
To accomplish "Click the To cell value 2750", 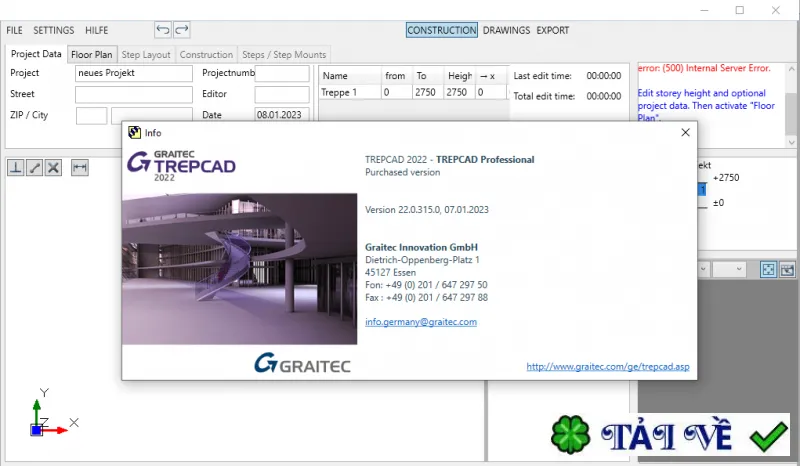I will [428, 92].
